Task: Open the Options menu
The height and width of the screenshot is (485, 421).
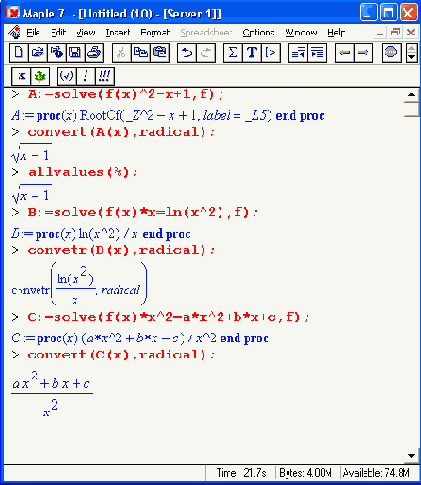Action: tap(258, 32)
